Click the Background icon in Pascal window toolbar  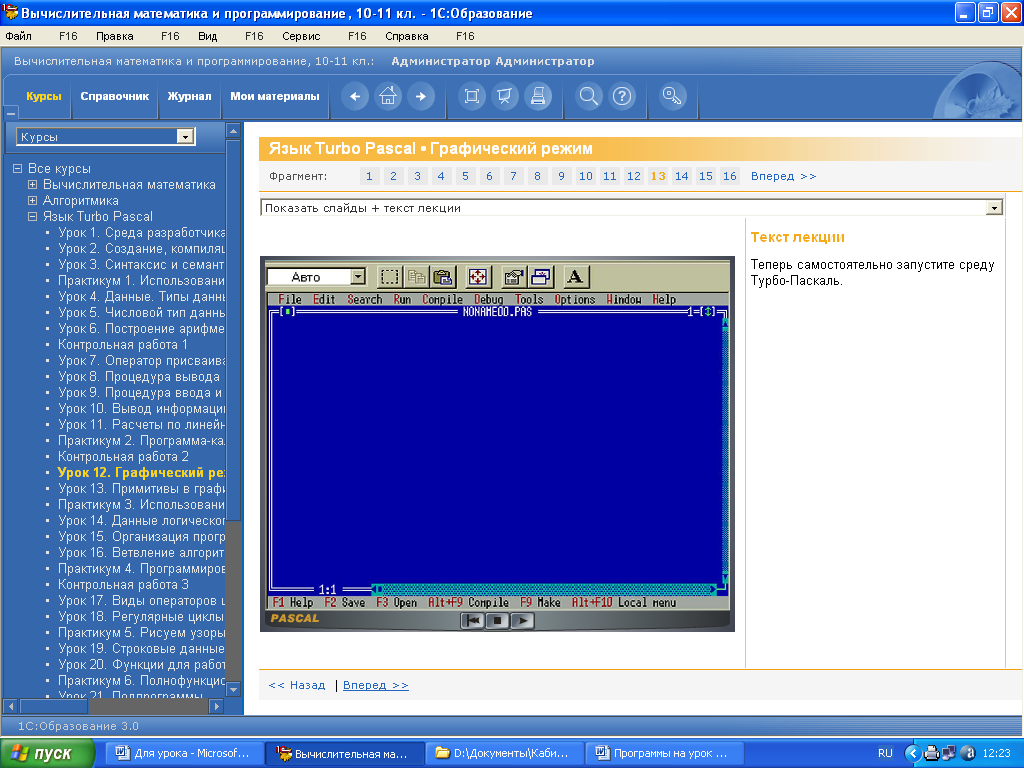coord(540,277)
